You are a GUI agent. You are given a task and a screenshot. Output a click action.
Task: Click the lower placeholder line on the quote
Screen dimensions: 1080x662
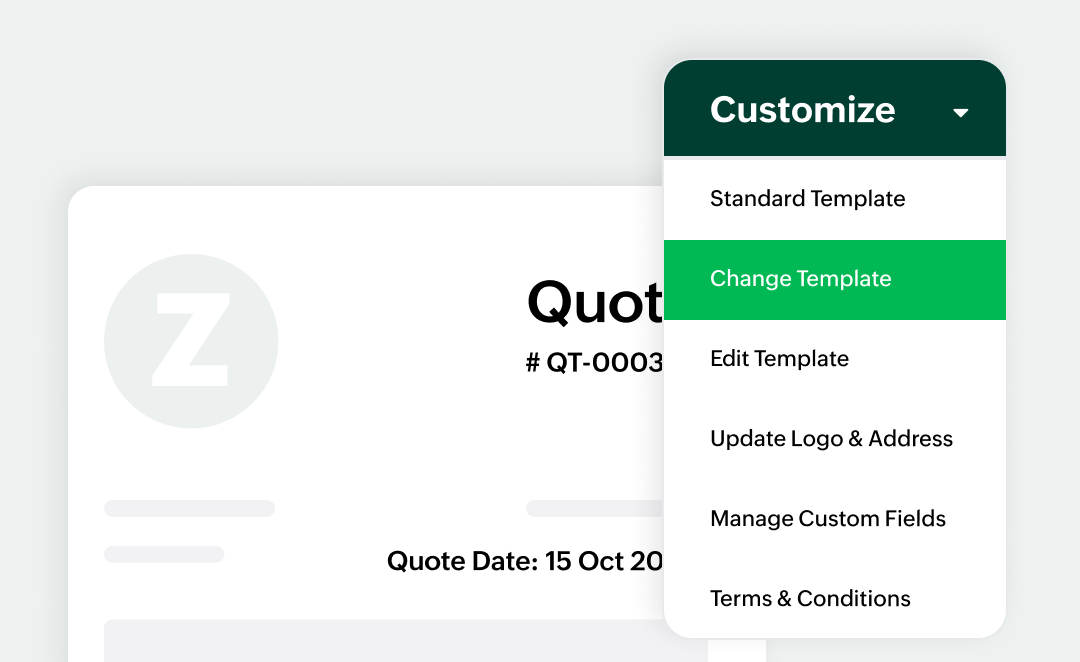click(x=164, y=554)
